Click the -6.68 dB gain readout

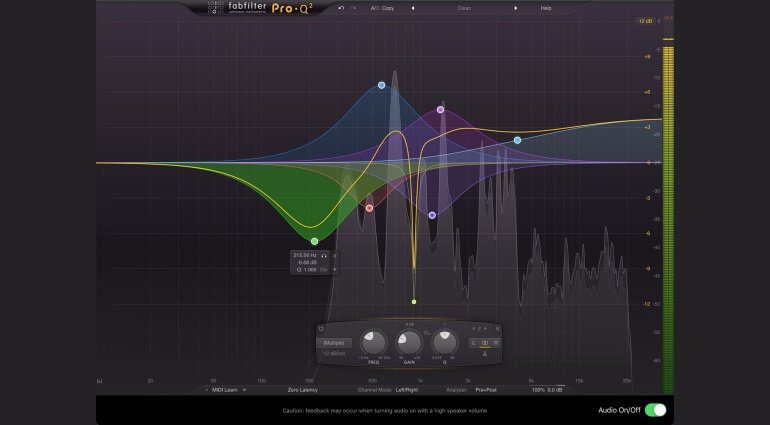point(307,262)
